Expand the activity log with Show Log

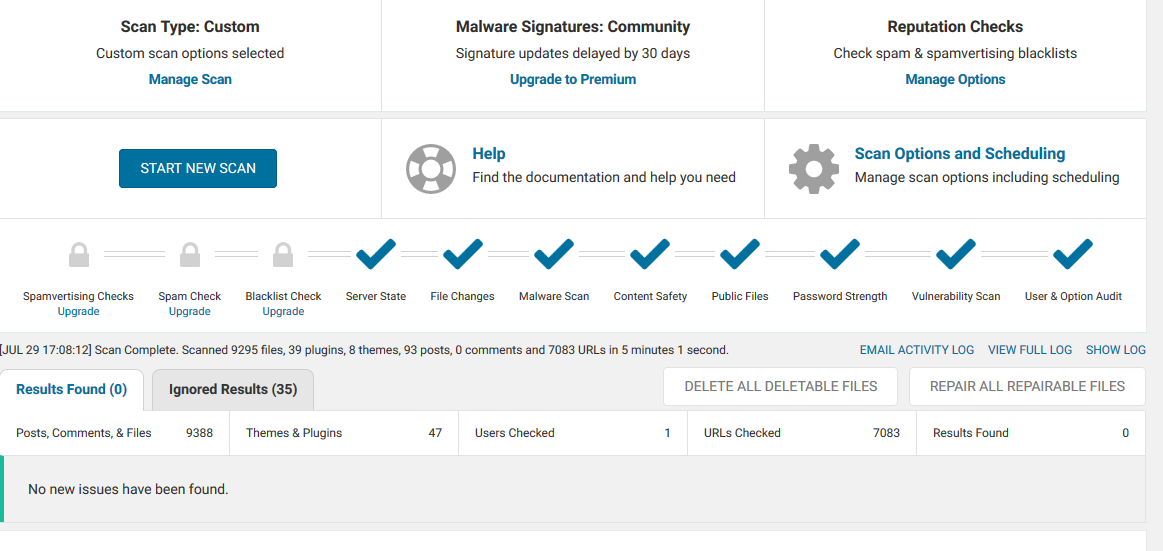pyautogui.click(x=1116, y=350)
